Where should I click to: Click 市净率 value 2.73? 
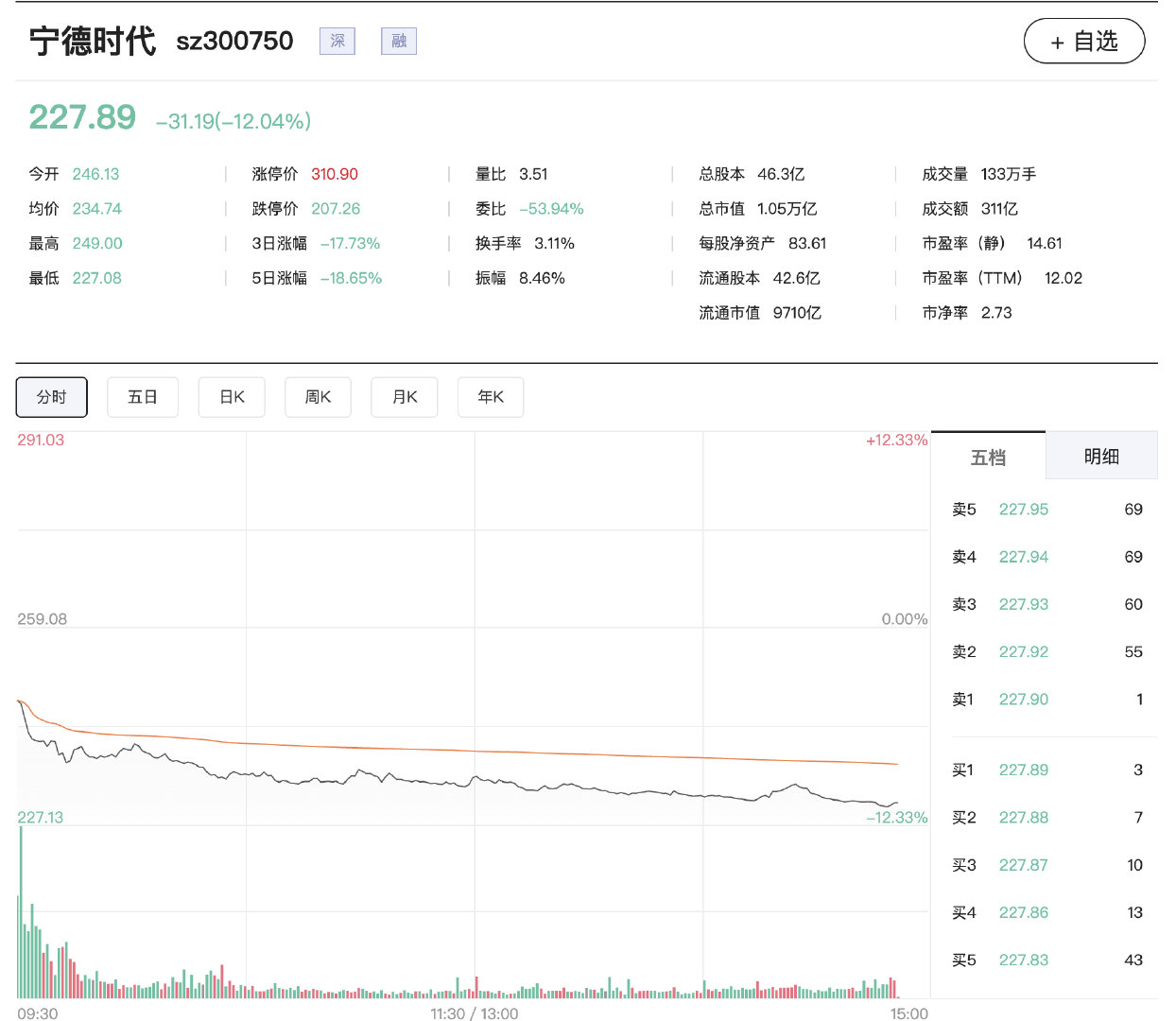996,313
